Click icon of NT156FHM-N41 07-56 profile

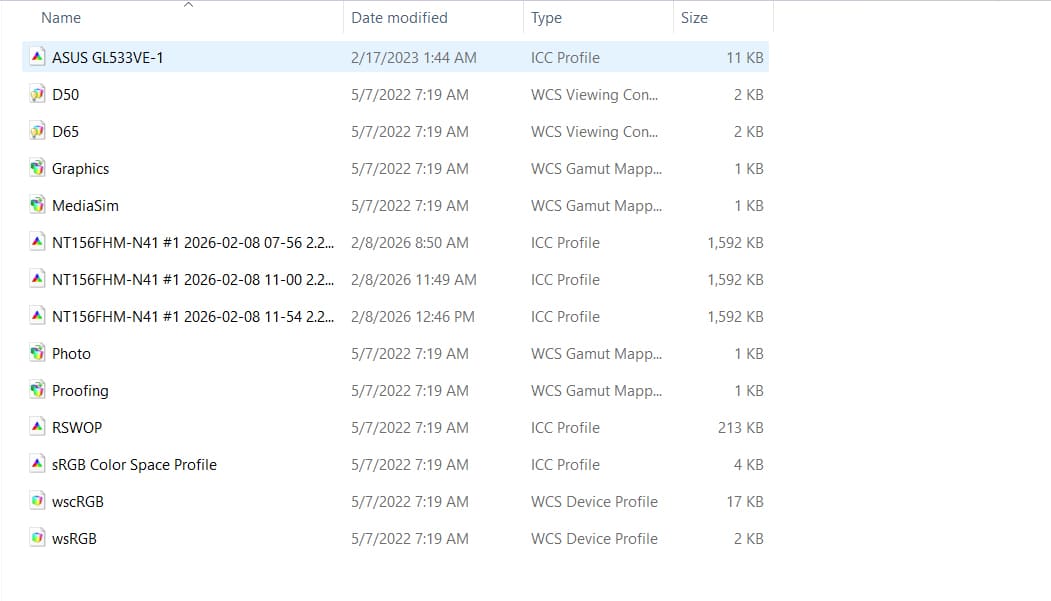pos(38,242)
